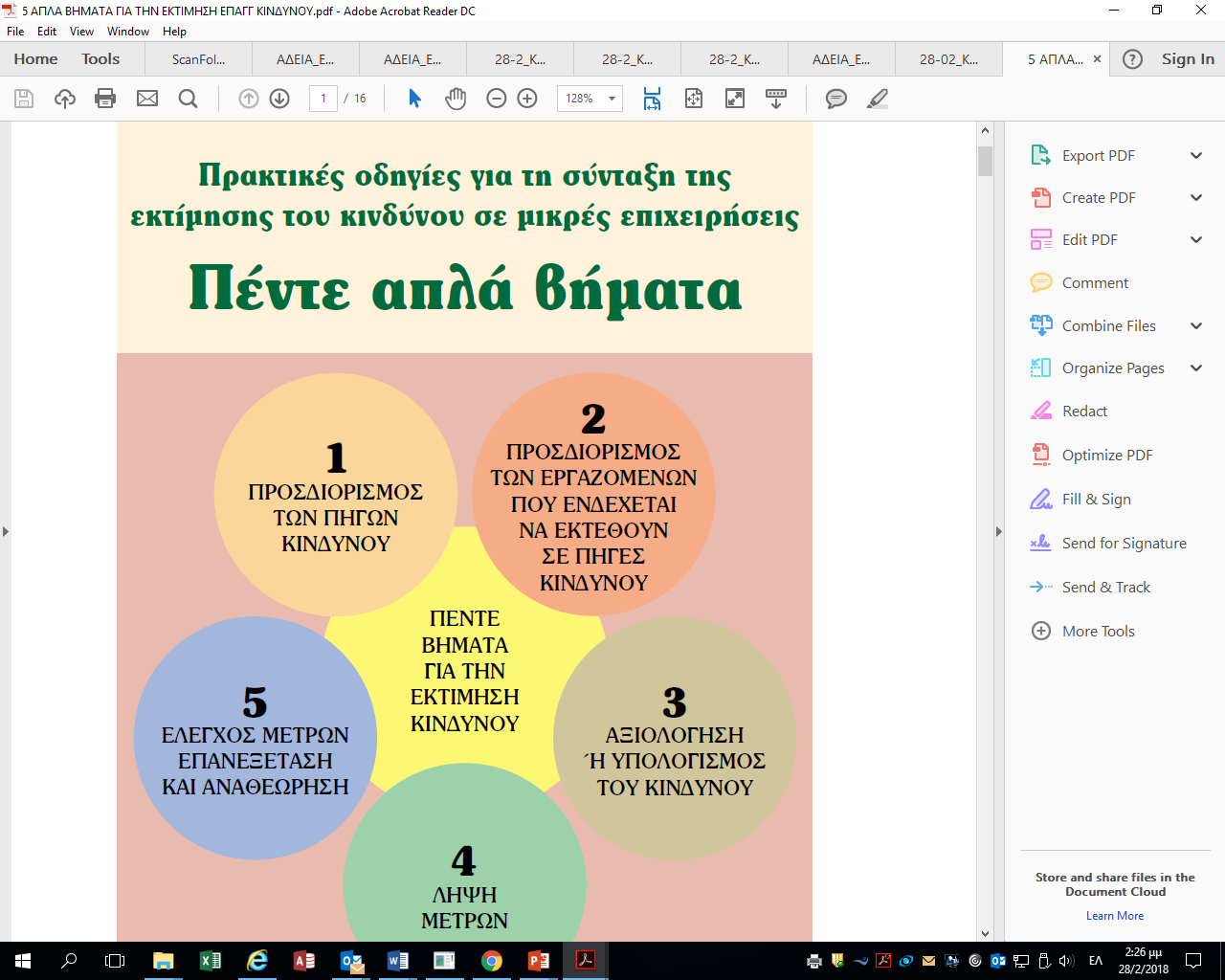Image resolution: width=1225 pixels, height=980 pixels.
Task: Go to next page arrow
Action: click(279, 99)
